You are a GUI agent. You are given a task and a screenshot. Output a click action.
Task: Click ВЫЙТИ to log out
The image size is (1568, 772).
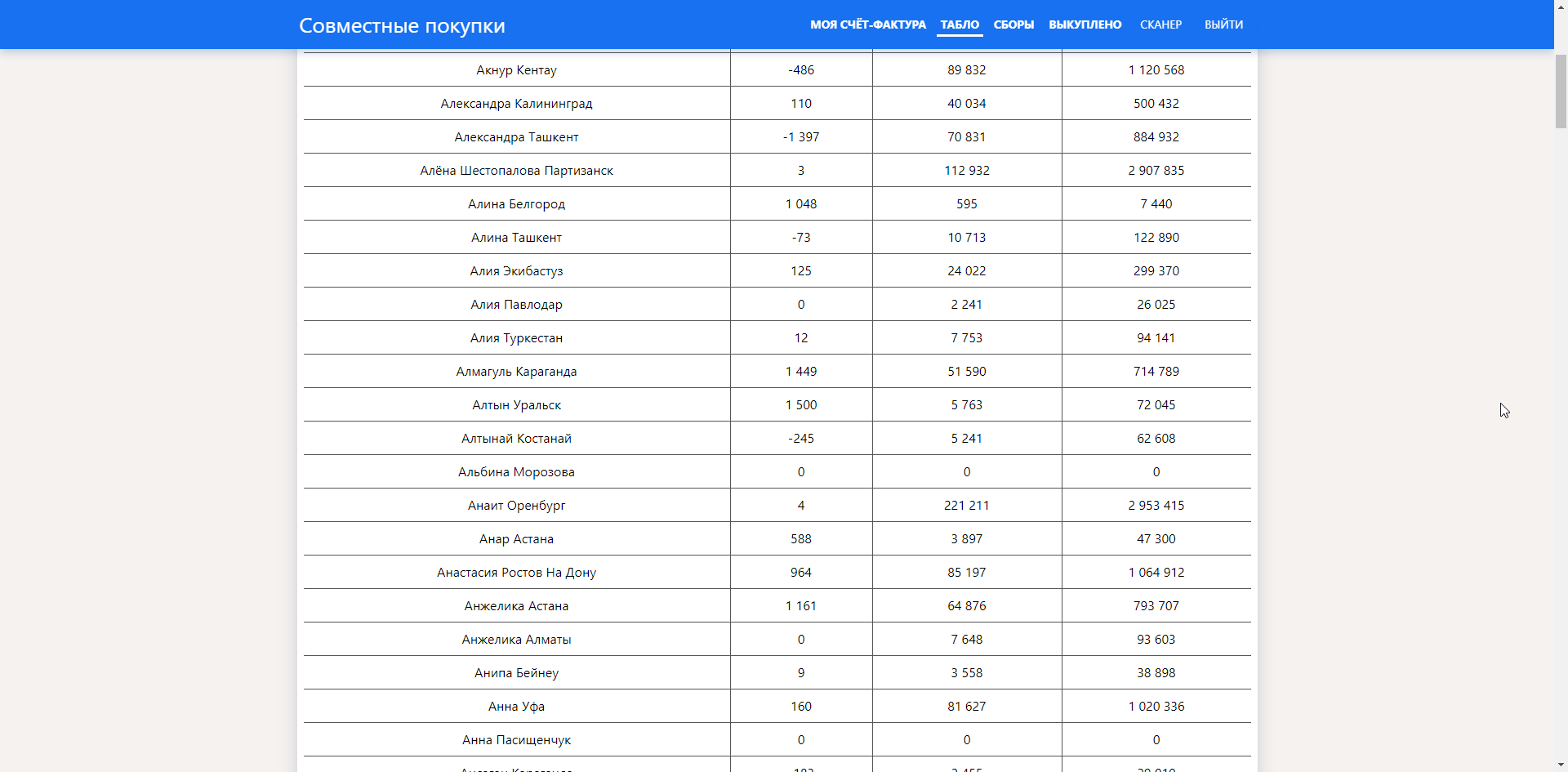[x=1223, y=25]
